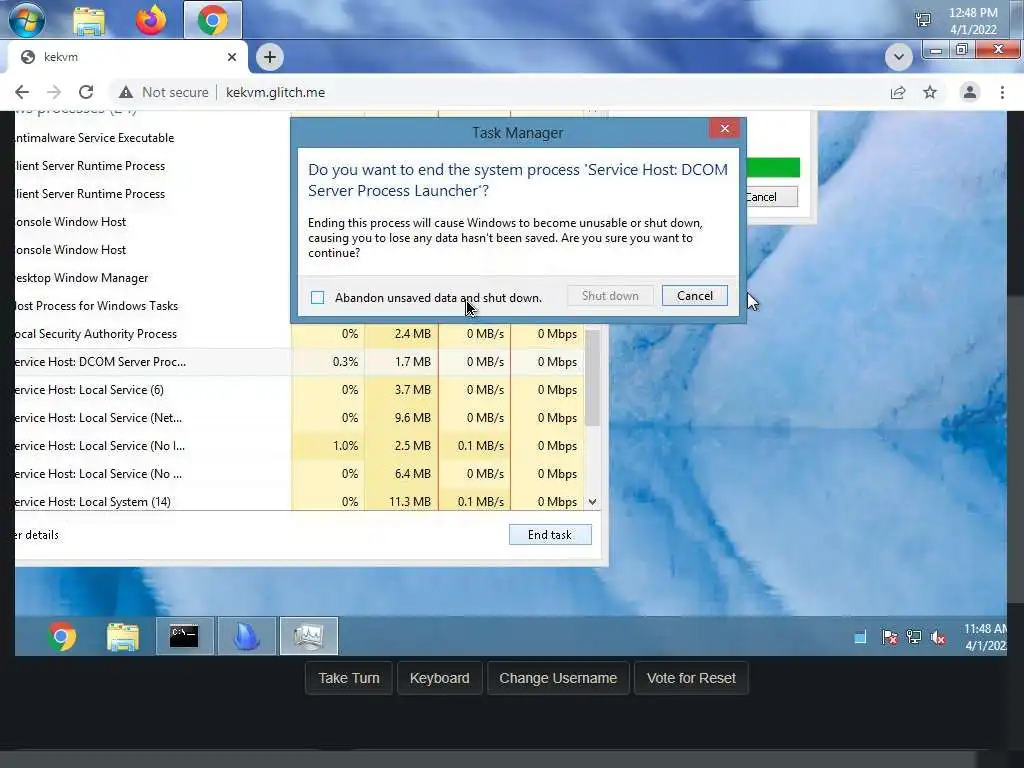Click the End task button

[550, 535]
